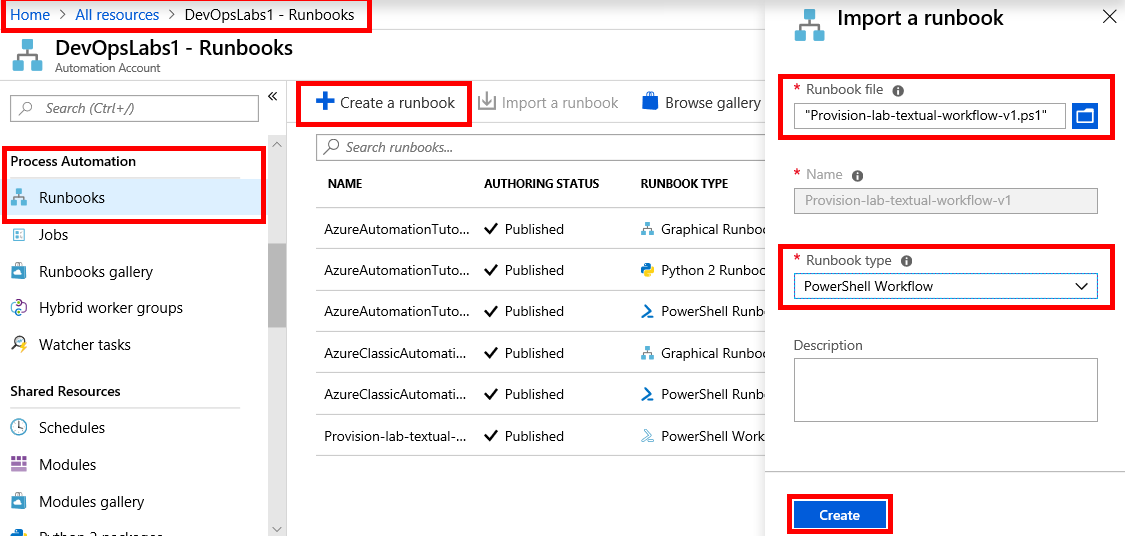Go to Home in the breadcrumb
This screenshot has width=1125, height=536.
pos(30,14)
